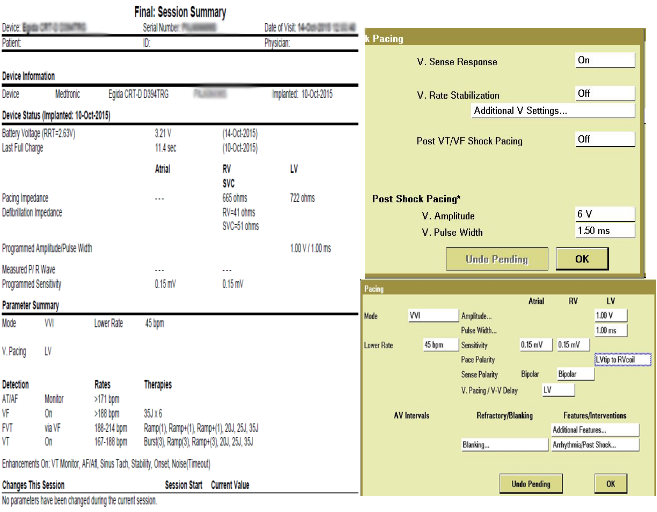Click the AV Intervals heading

[411, 416]
